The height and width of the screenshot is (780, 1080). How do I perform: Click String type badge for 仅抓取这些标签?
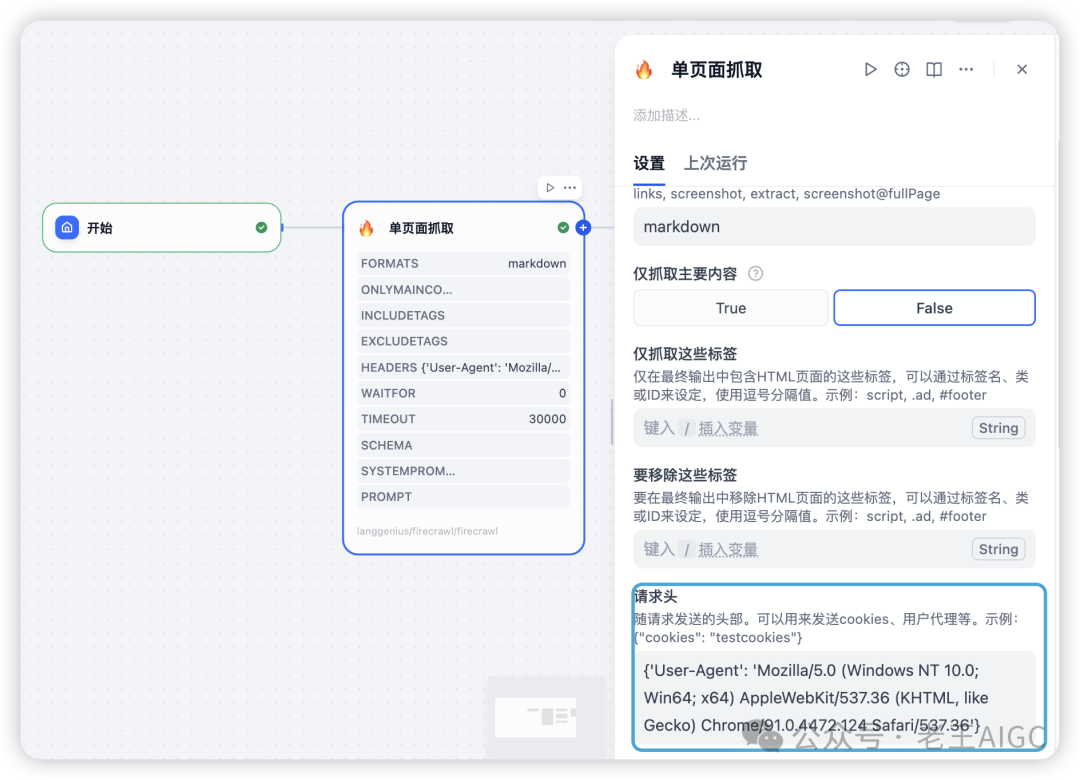(x=998, y=428)
